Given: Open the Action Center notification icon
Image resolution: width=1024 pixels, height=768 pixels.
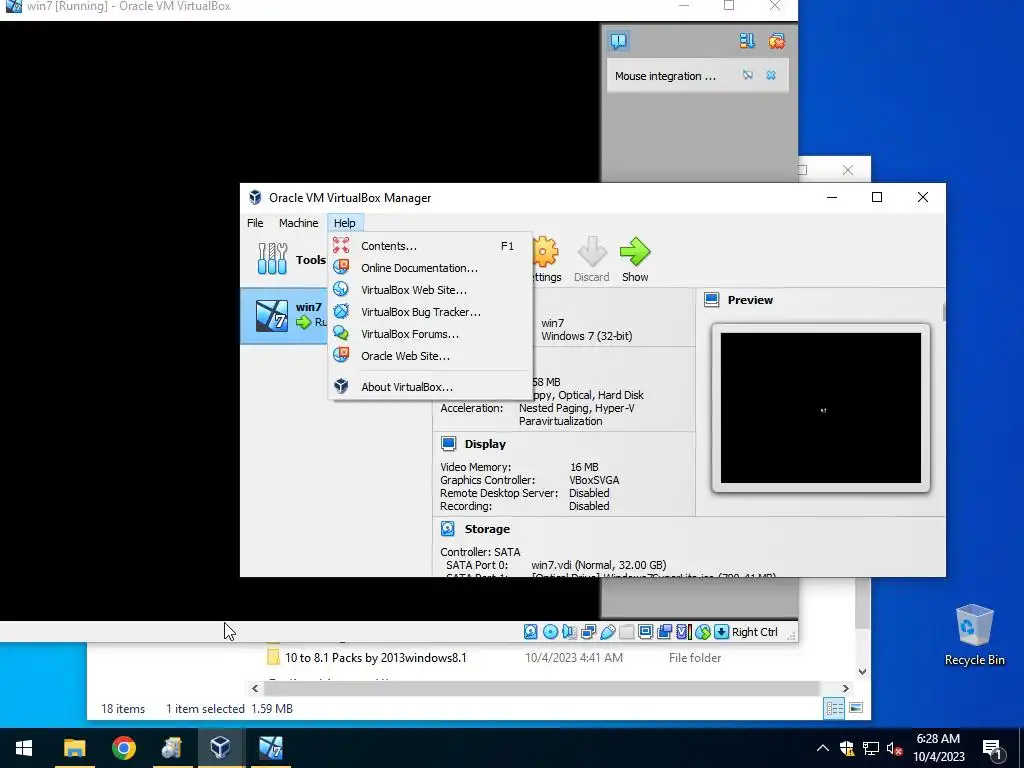Looking at the screenshot, I should click(993, 749).
